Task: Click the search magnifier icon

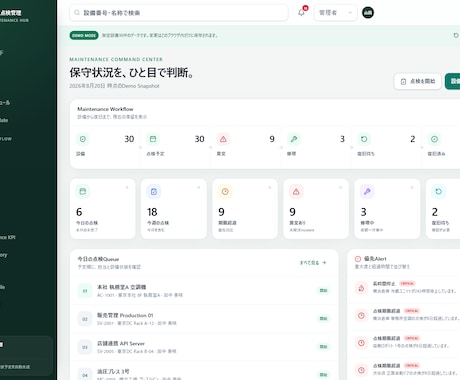Action: [77, 13]
